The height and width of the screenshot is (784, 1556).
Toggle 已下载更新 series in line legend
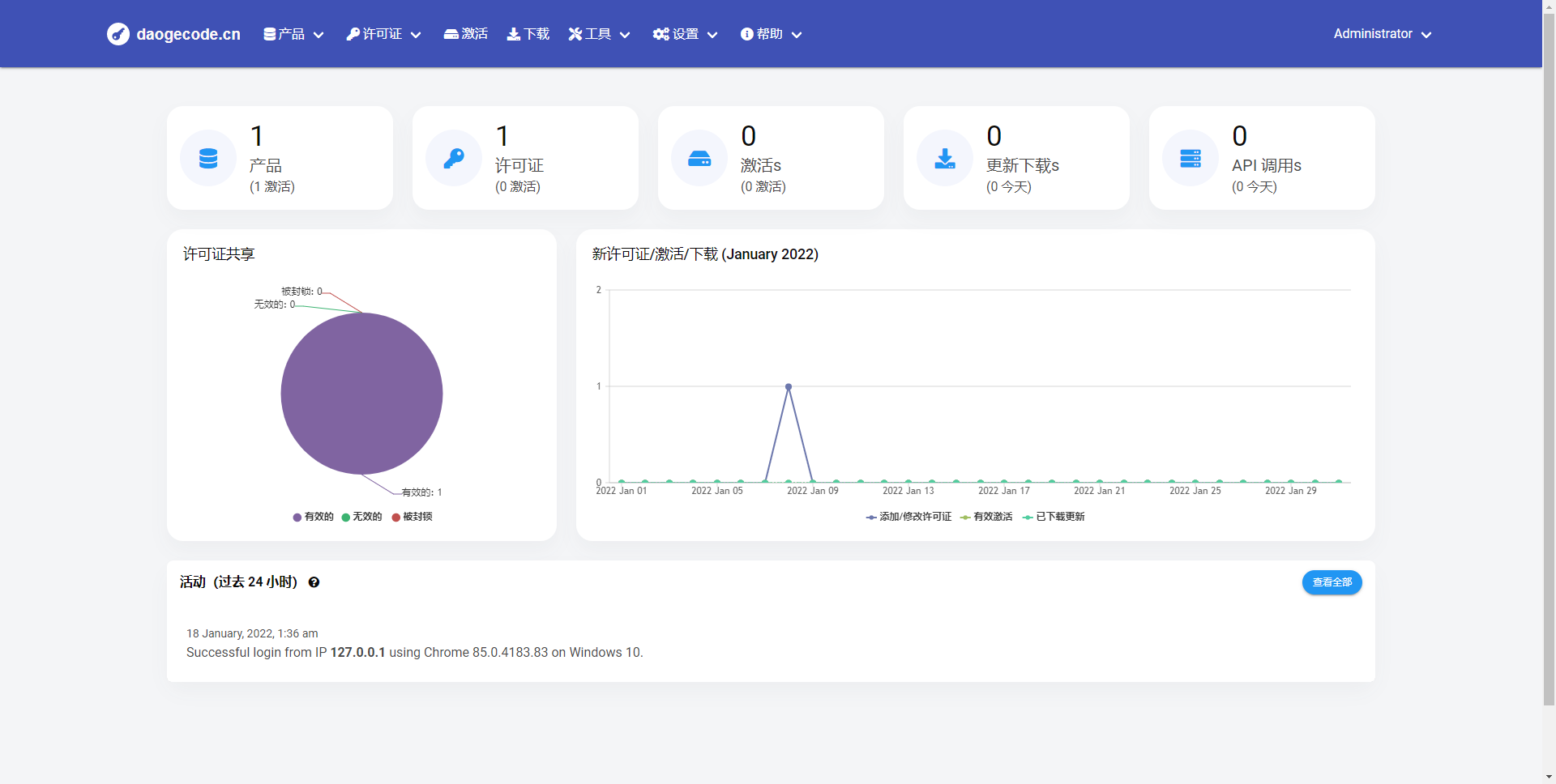[1054, 517]
